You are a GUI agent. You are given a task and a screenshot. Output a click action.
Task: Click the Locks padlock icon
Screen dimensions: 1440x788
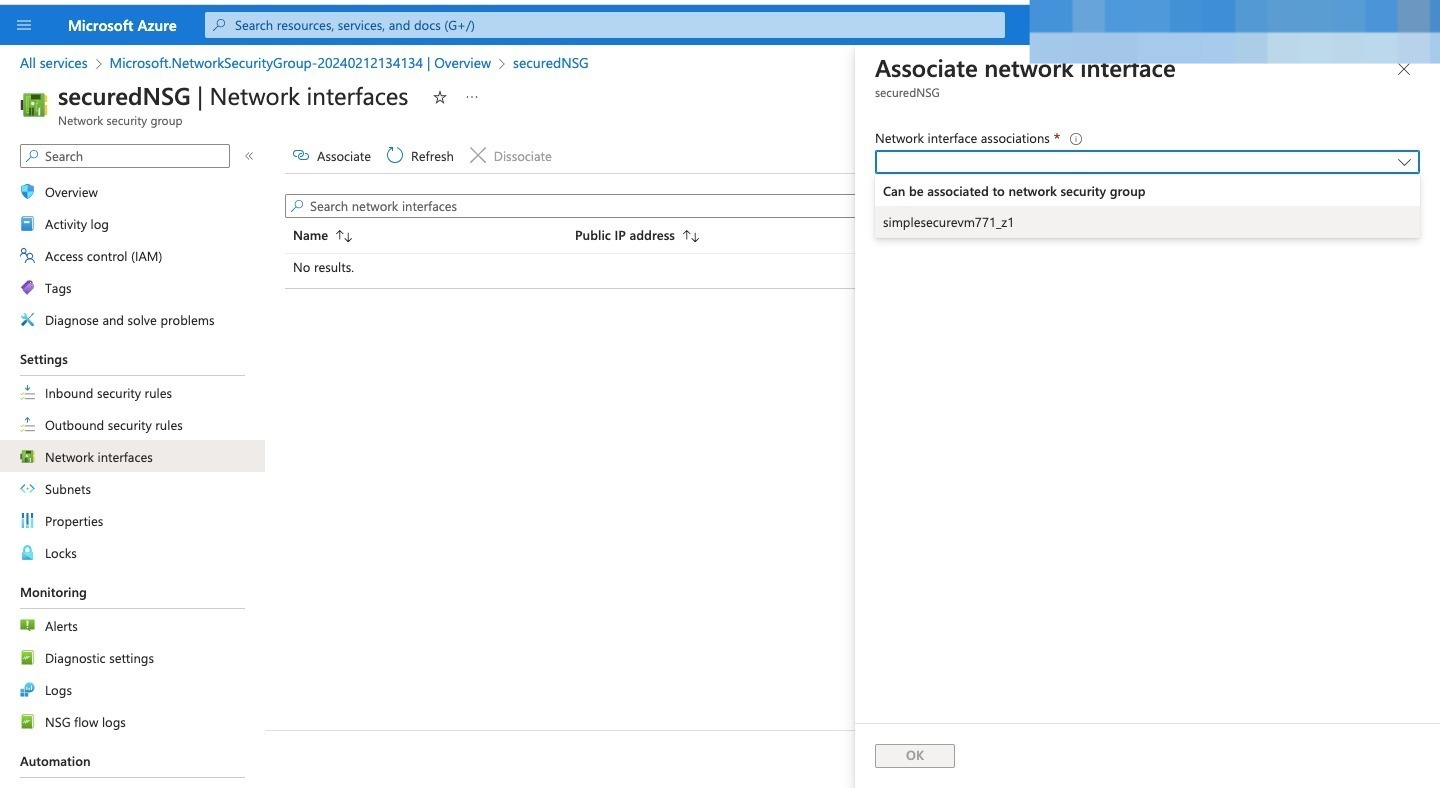coord(28,553)
